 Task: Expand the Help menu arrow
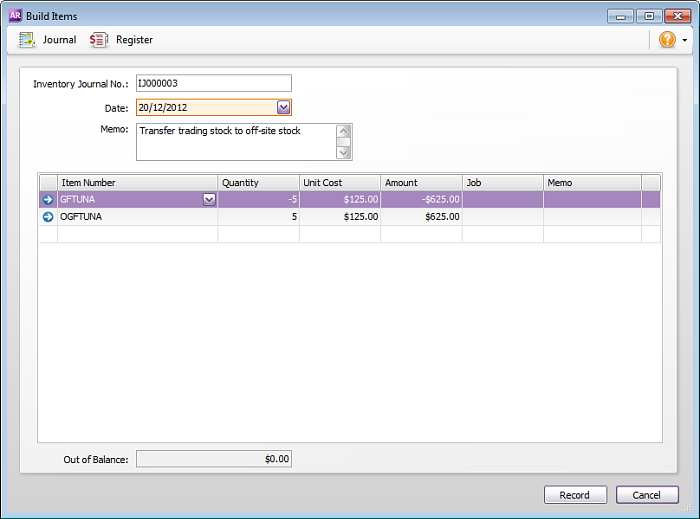(x=685, y=41)
